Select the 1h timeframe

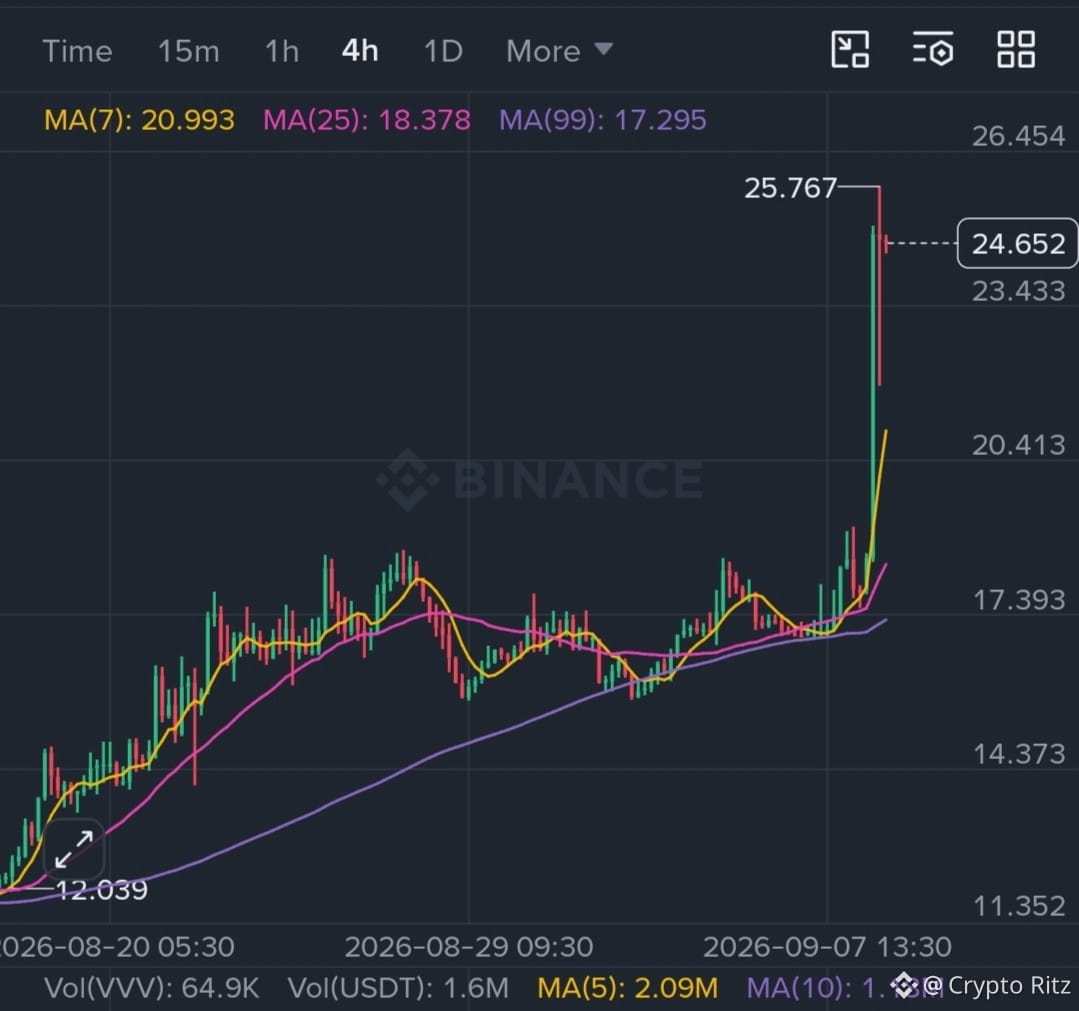281,51
